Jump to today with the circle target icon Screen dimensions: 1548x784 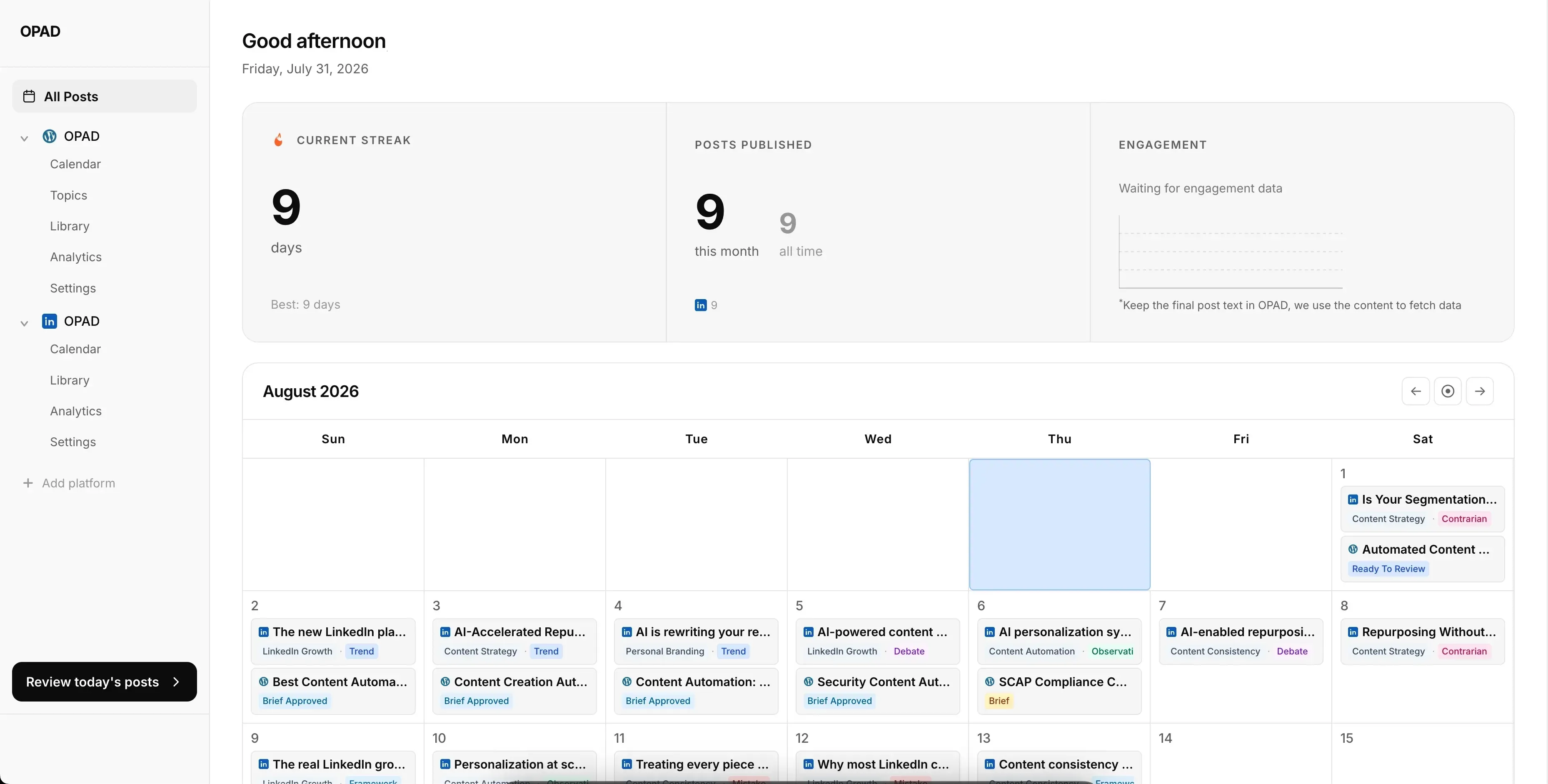[x=1448, y=391]
